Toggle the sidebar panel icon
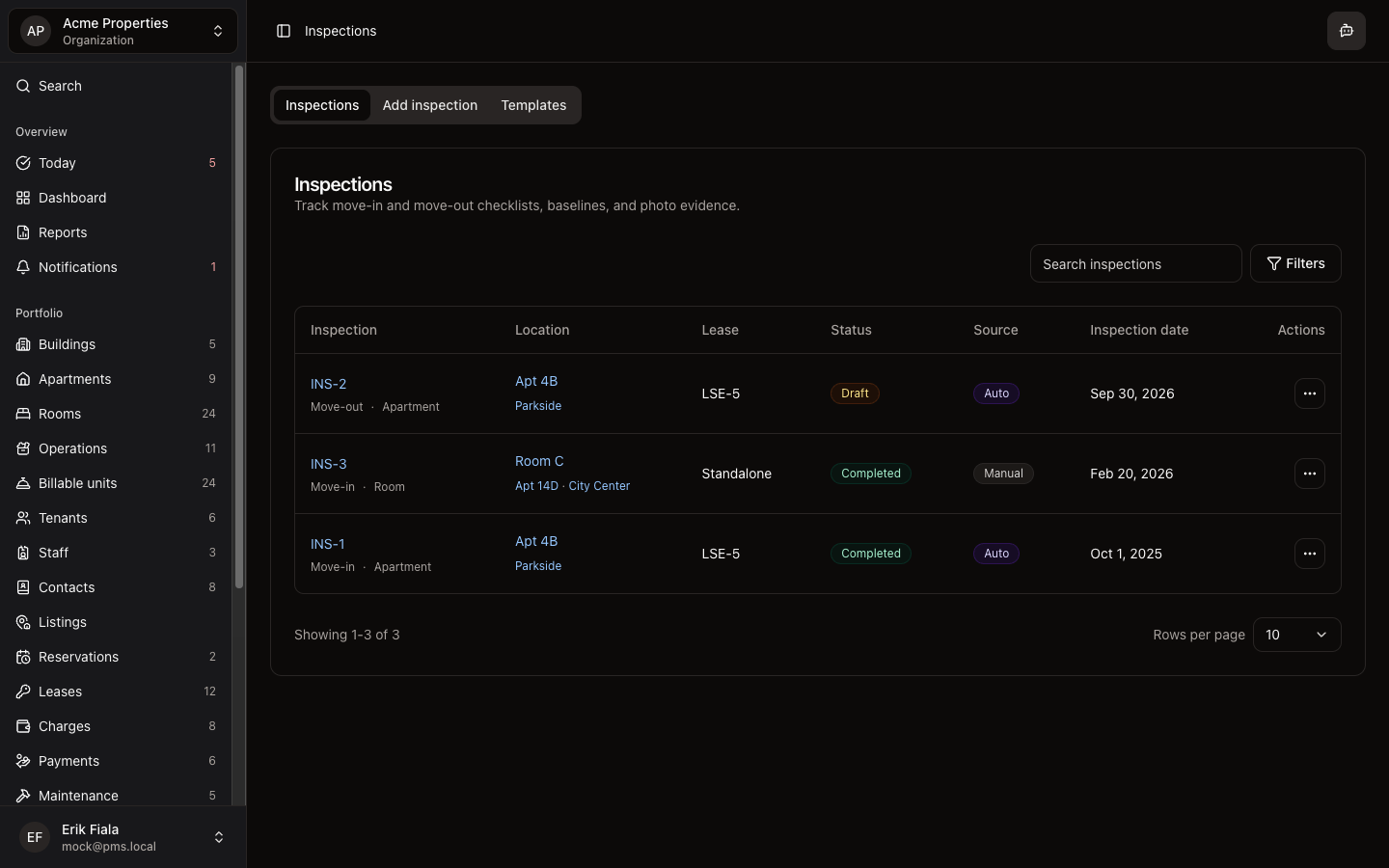Image resolution: width=1389 pixels, height=868 pixels. 284,31
